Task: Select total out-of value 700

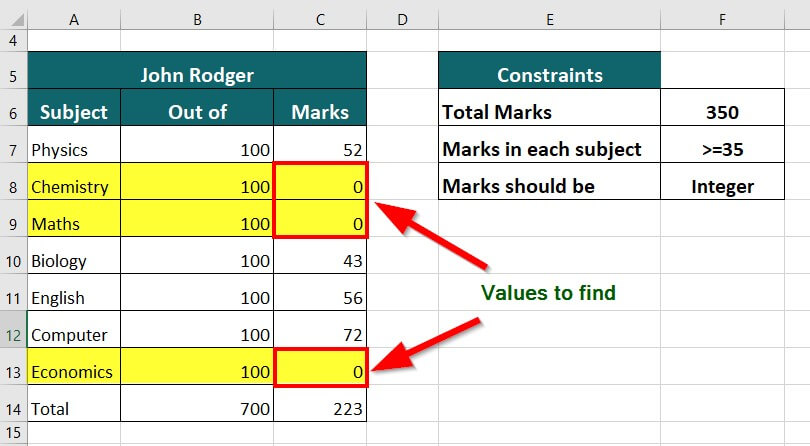Action: point(197,403)
